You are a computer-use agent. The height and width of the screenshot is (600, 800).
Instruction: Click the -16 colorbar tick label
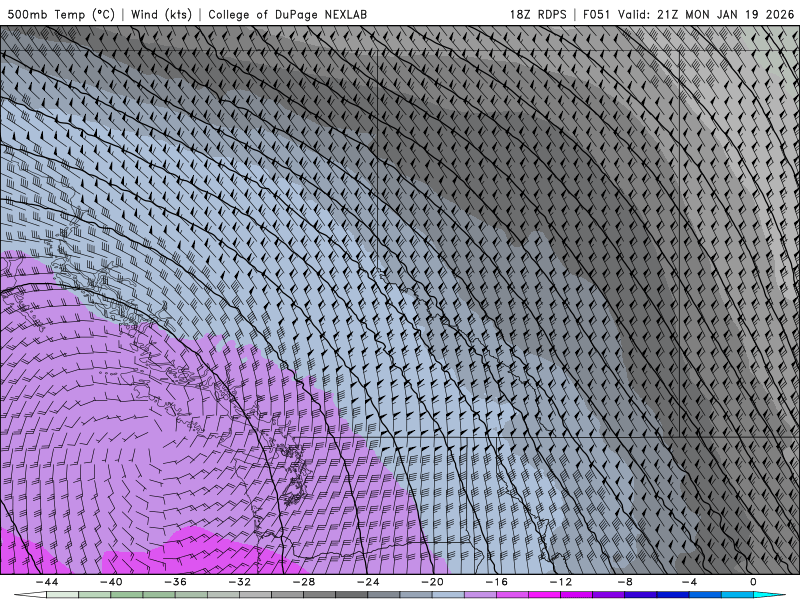pyautogui.click(x=496, y=582)
